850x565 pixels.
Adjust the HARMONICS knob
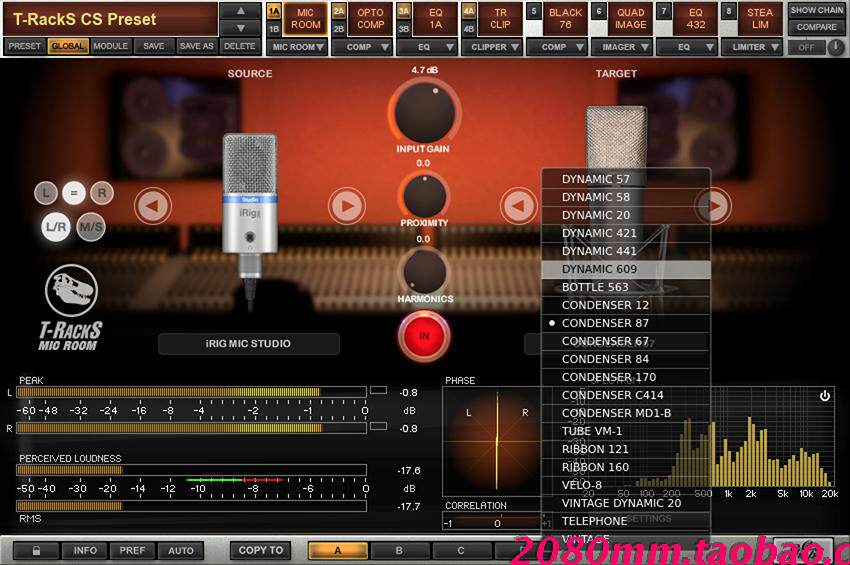click(x=424, y=271)
